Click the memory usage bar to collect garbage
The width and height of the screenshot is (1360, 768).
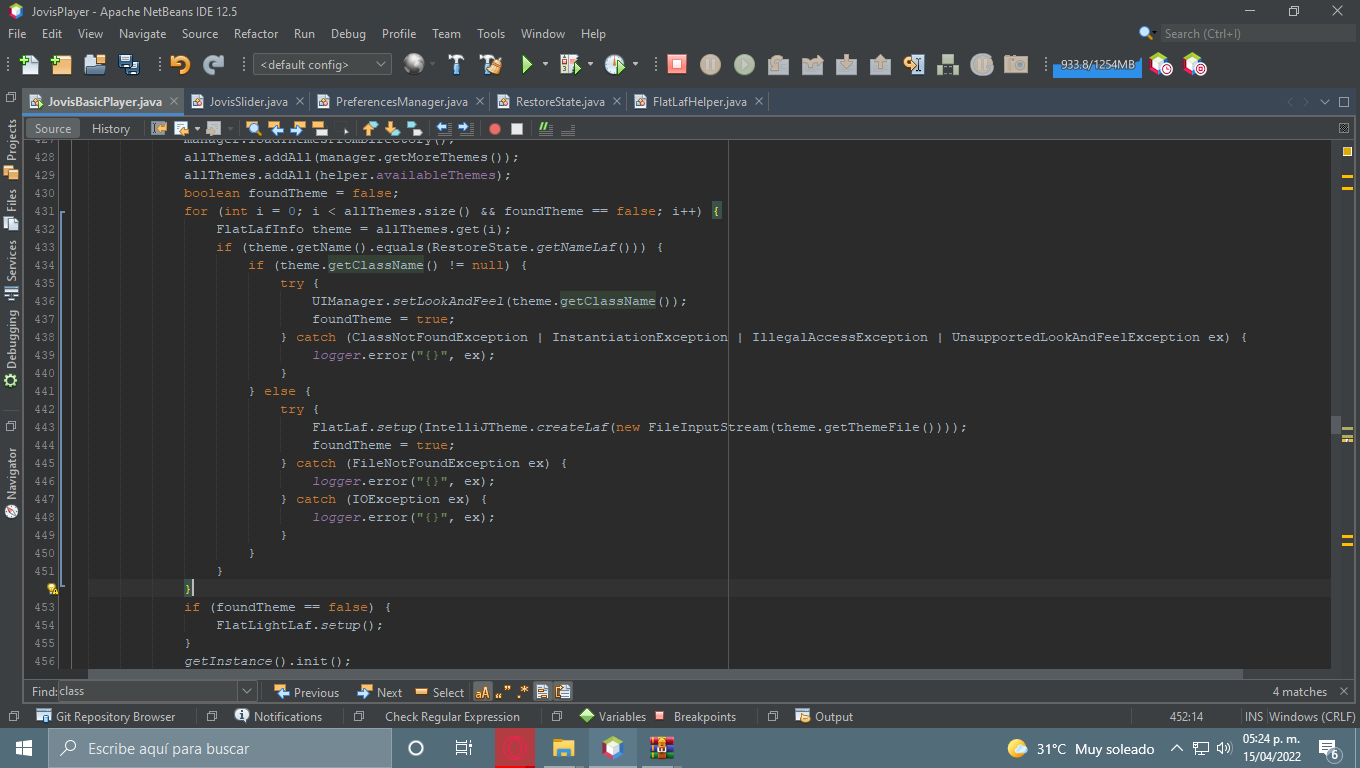[x=1097, y=65]
